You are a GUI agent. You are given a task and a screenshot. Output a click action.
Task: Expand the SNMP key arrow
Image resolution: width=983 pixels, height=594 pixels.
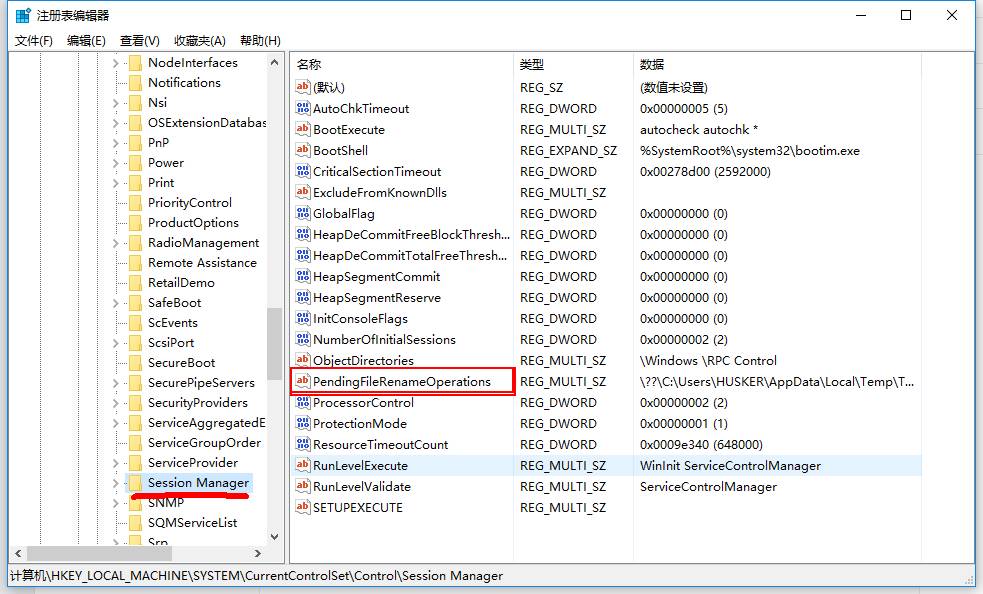click(116, 503)
